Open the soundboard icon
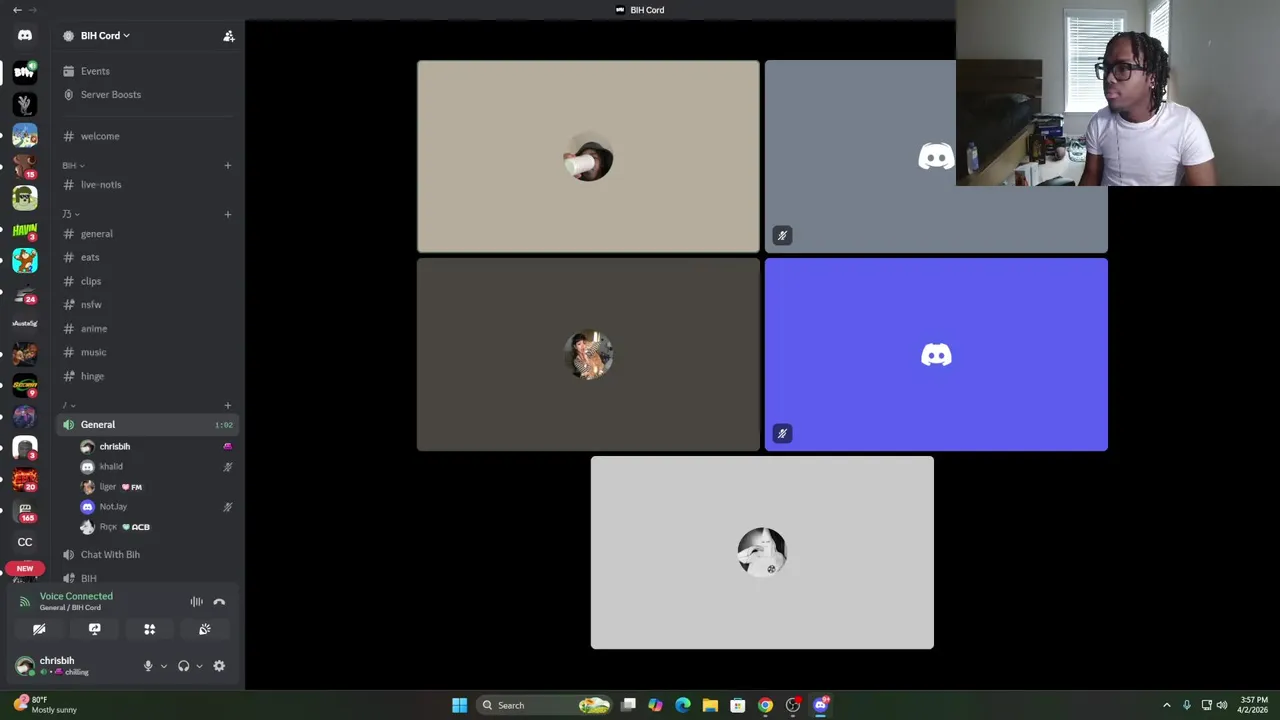This screenshot has width=1280, height=720. point(205,629)
